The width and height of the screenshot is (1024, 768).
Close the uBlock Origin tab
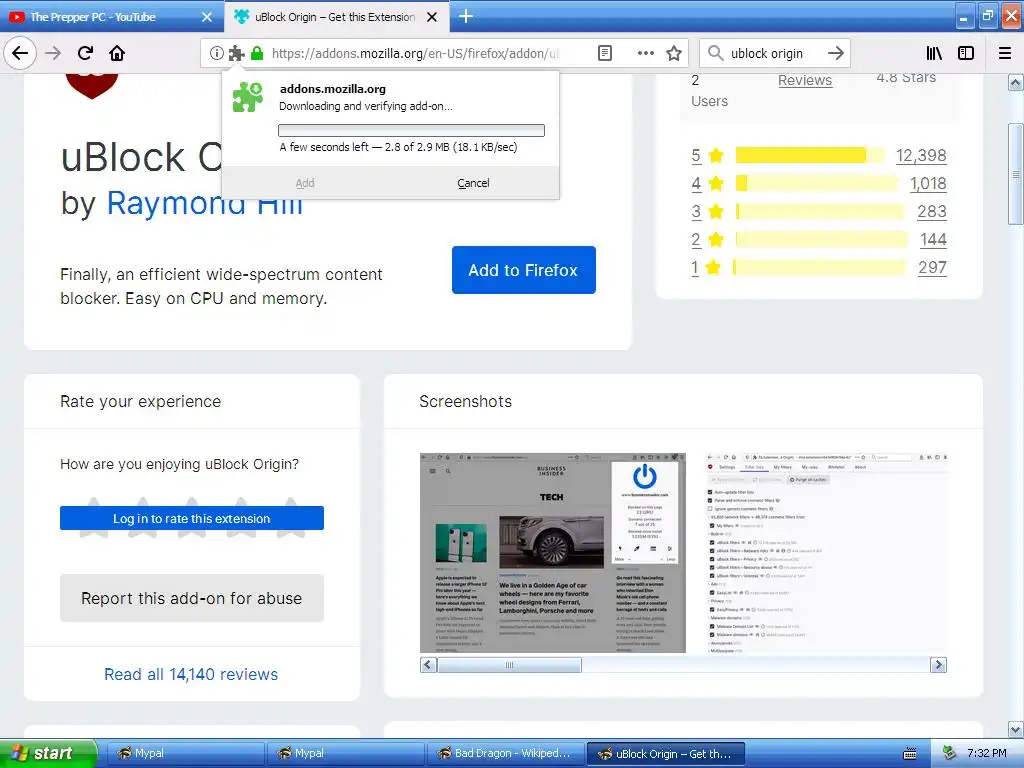(432, 17)
